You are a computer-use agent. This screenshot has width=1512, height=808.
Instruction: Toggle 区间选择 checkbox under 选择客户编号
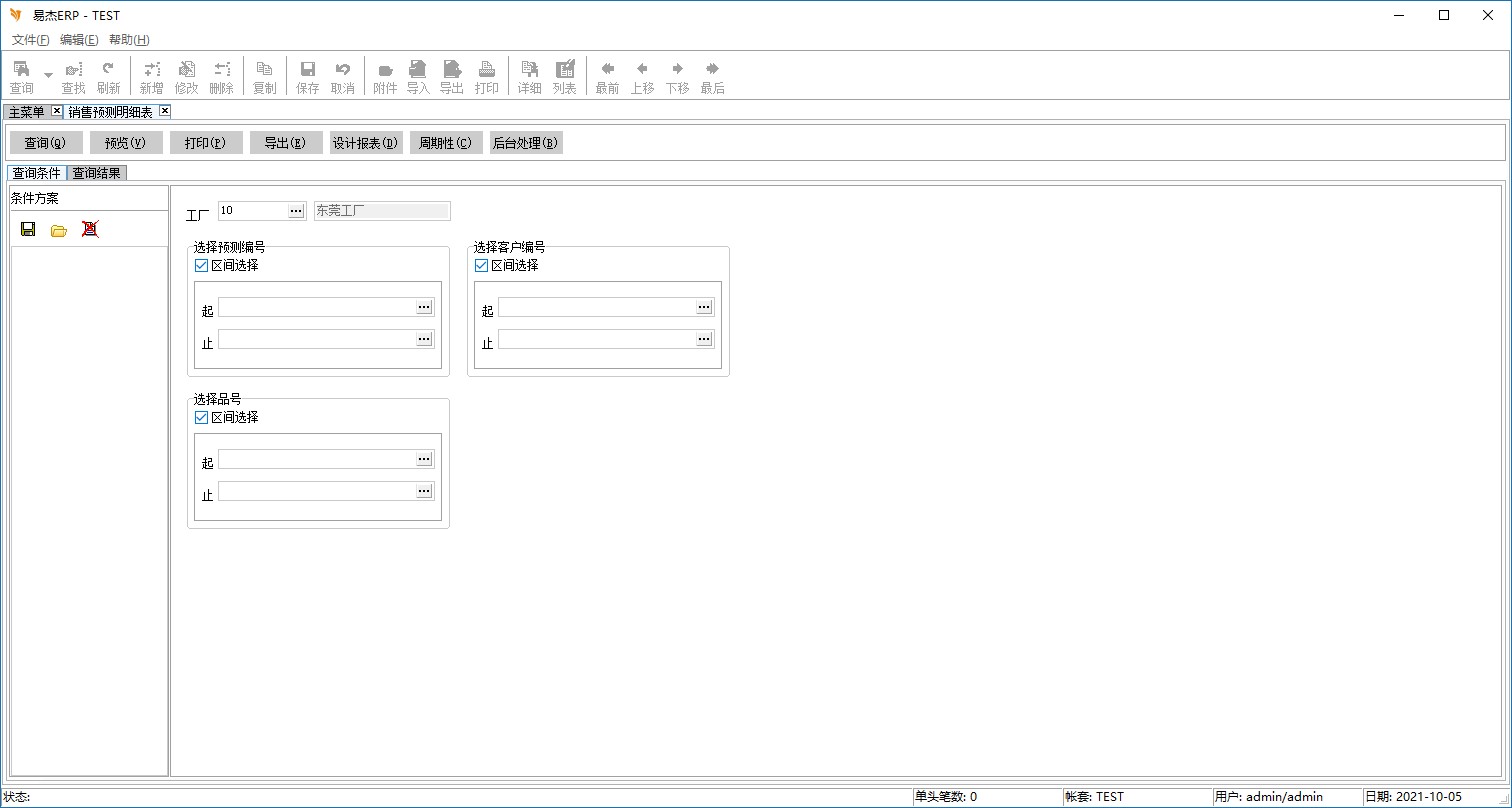click(x=481, y=266)
